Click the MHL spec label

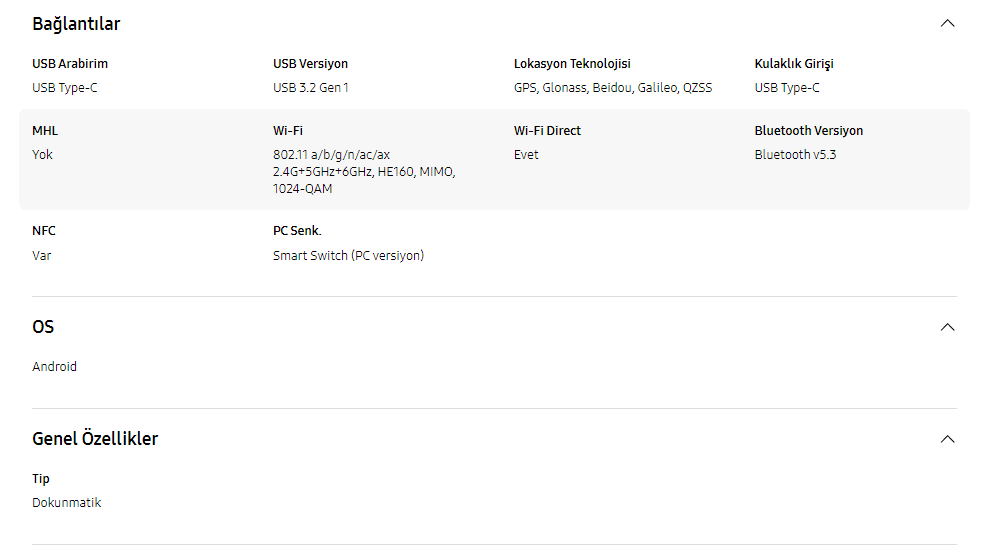point(45,131)
